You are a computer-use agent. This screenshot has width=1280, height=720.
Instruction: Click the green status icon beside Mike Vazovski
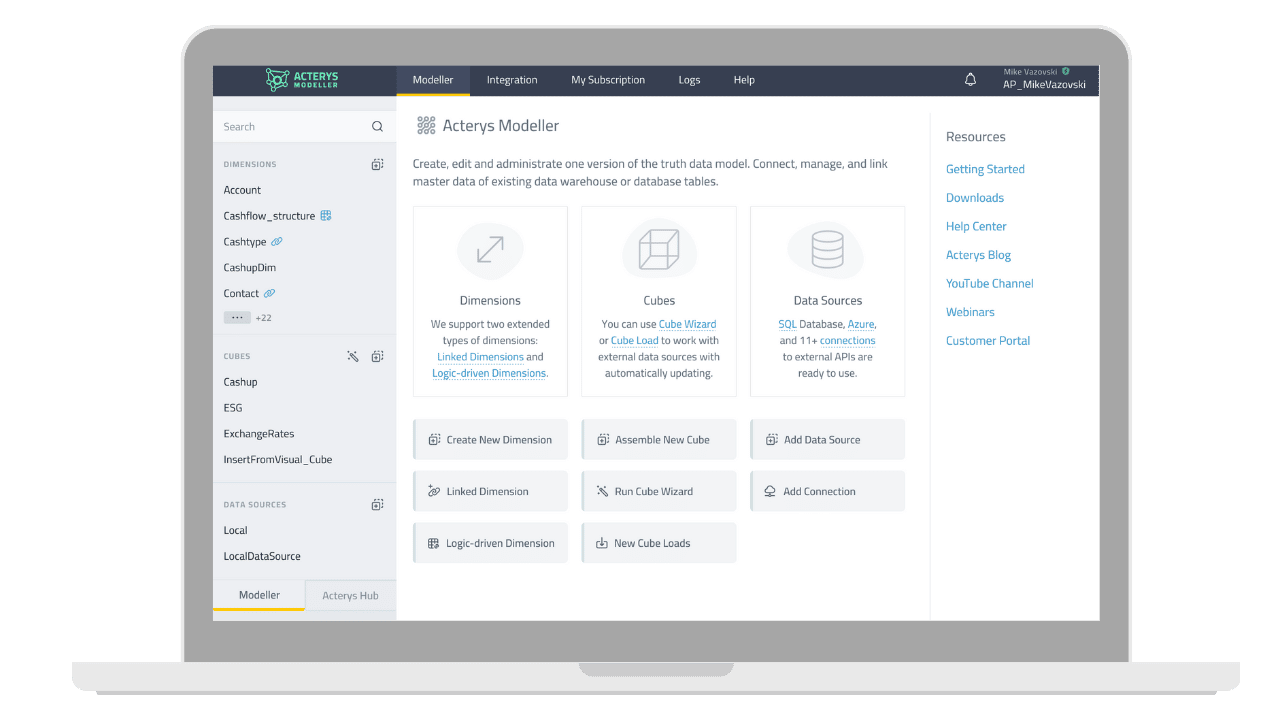click(x=1066, y=71)
